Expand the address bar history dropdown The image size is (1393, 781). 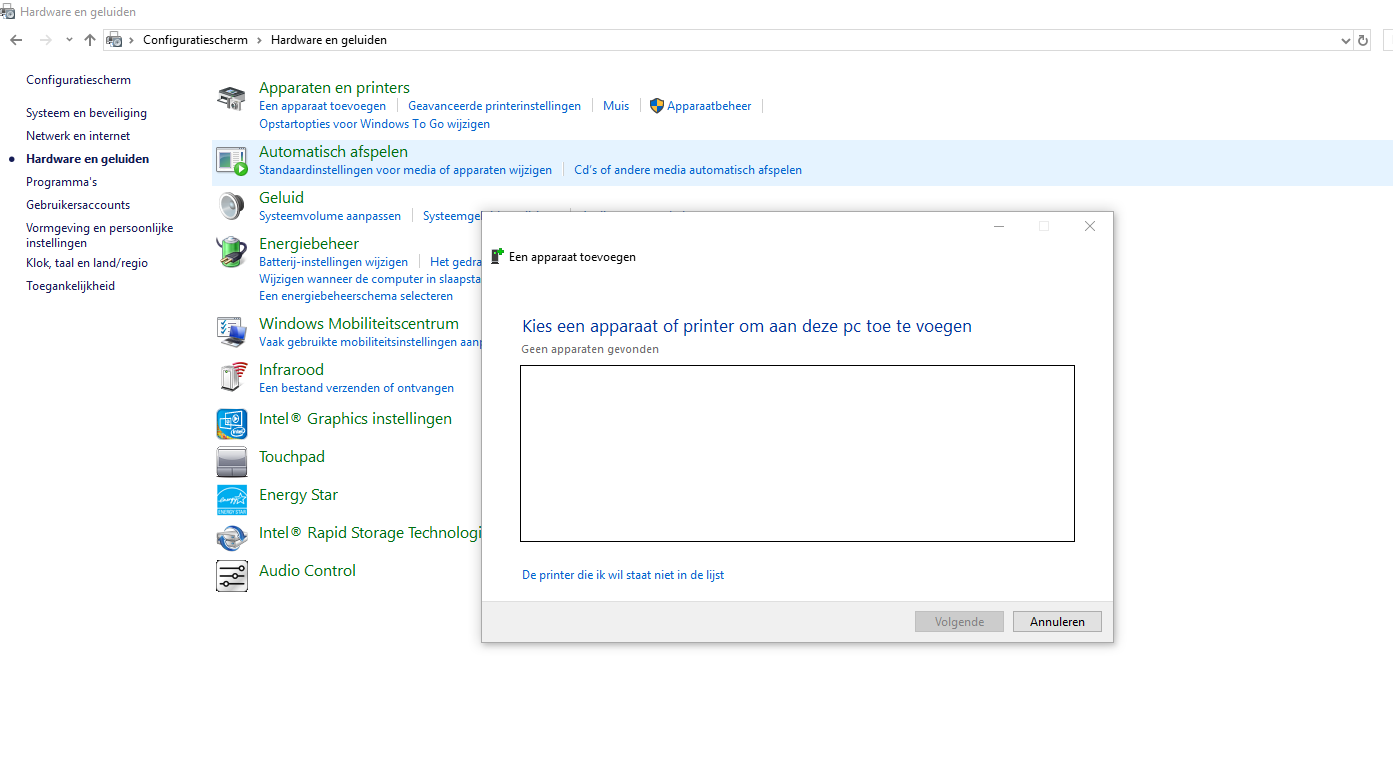[1345, 40]
